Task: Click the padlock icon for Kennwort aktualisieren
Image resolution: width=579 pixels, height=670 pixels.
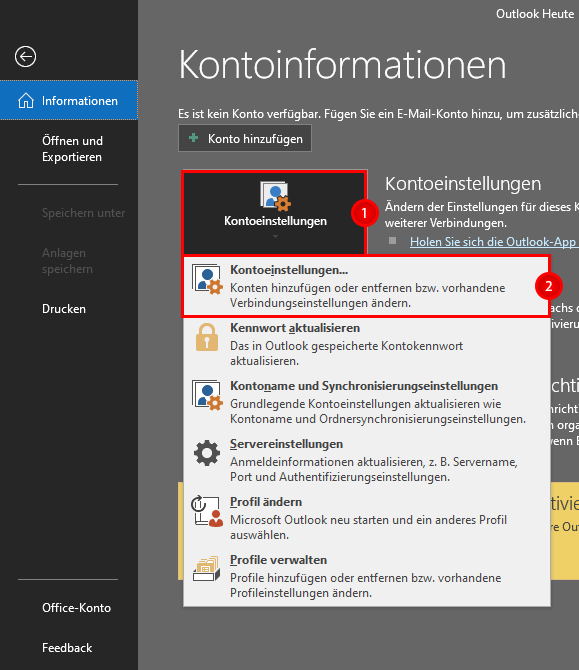Action: tap(207, 337)
